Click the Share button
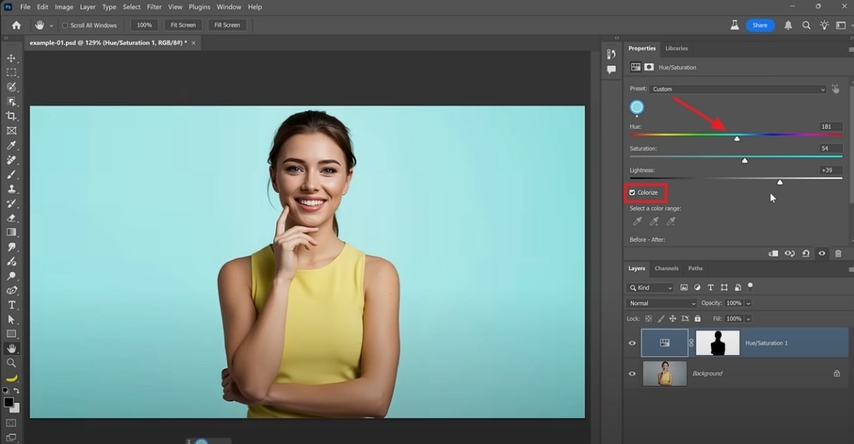The width and height of the screenshot is (854, 444). (x=760, y=25)
